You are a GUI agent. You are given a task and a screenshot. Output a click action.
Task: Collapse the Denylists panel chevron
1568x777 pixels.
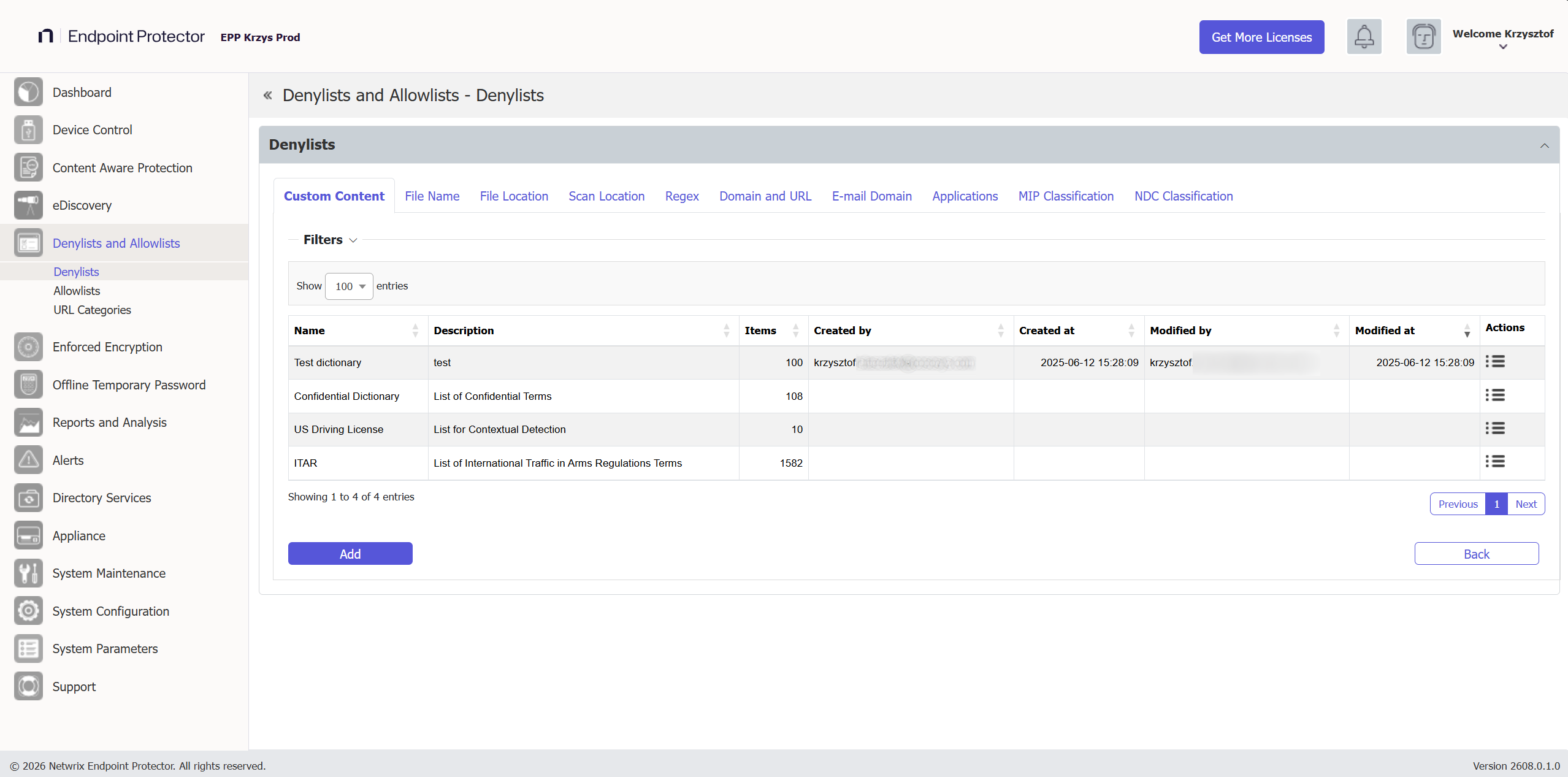coord(1544,145)
